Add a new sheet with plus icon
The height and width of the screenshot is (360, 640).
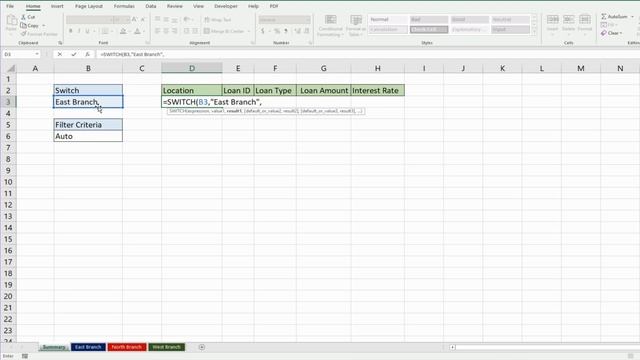(202, 347)
